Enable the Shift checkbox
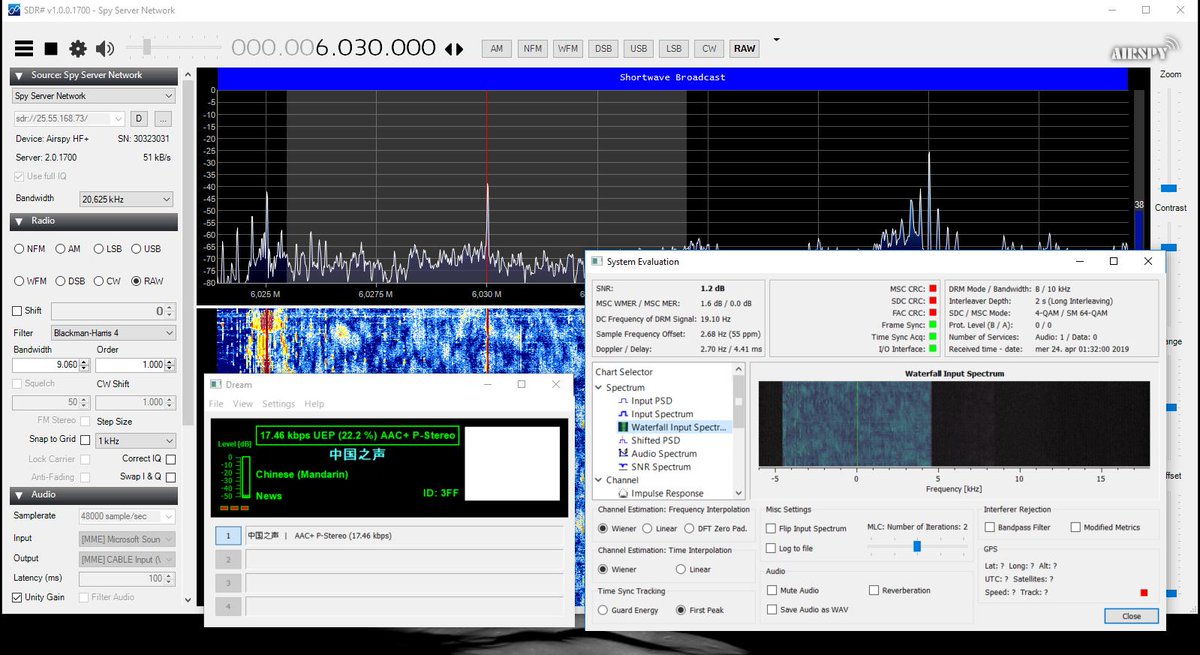Screen dimensions: 1200x655 [x=18, y=311]
